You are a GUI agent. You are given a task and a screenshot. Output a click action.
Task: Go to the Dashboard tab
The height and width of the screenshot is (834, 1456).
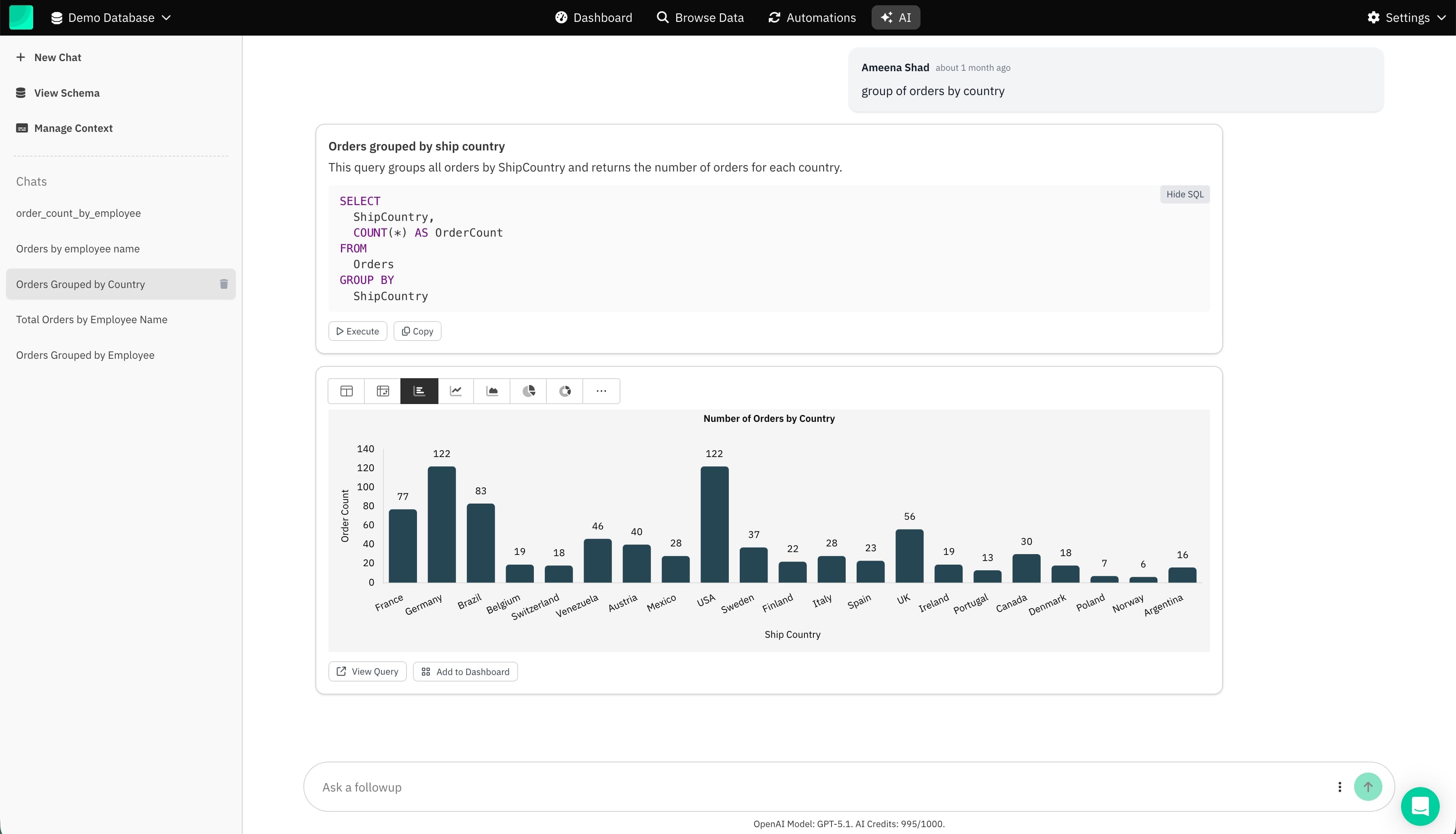(x=593, y=18)
